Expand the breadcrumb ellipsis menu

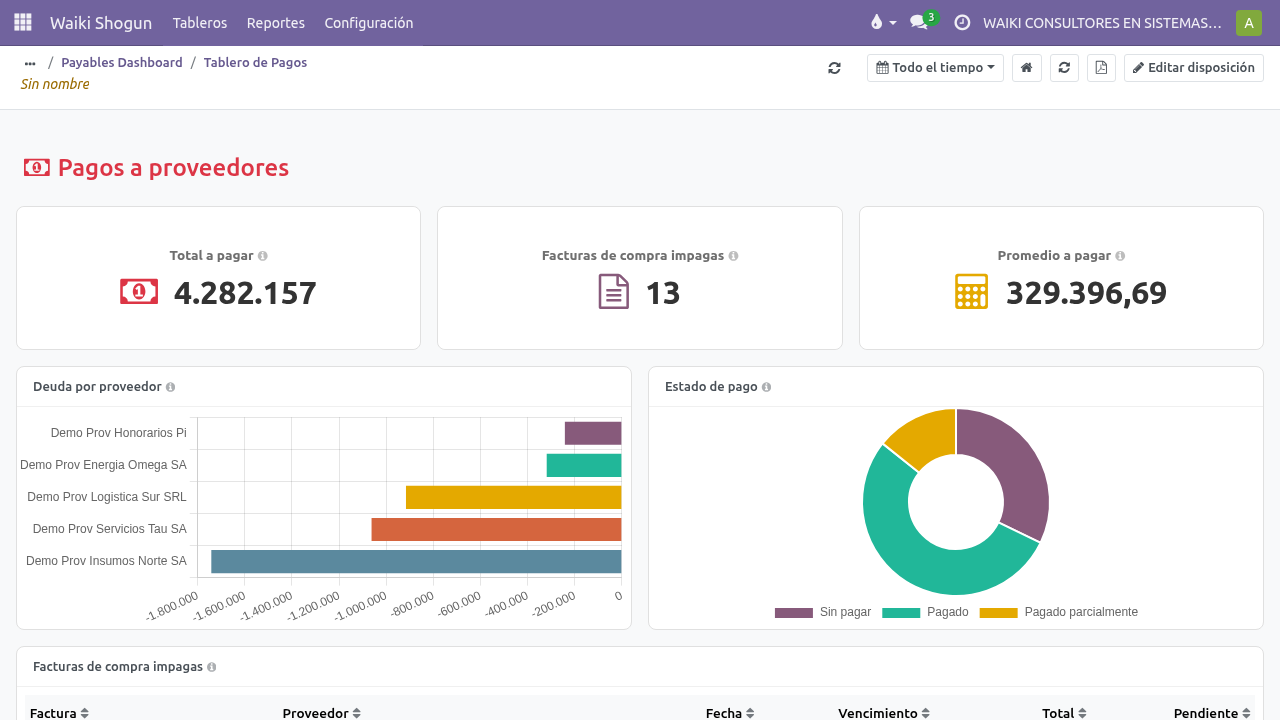(x=30, y=63)
